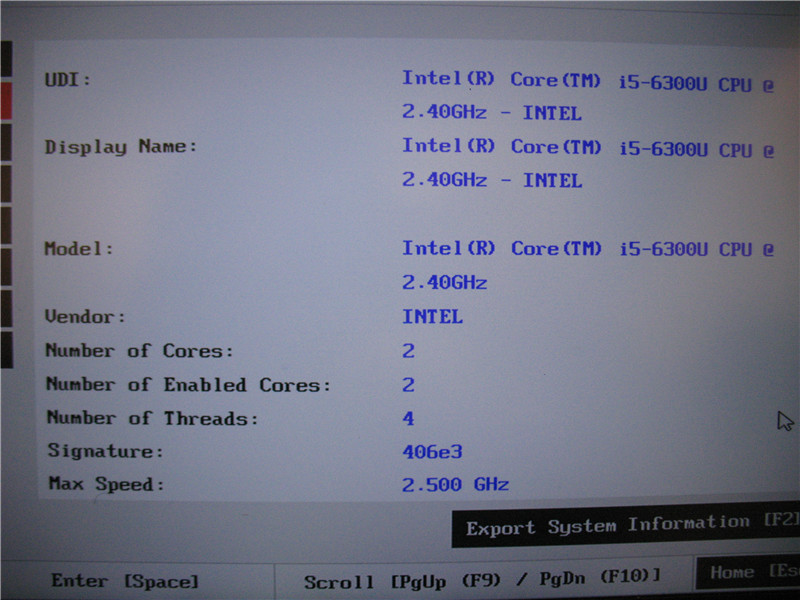Select the Signature label
The width and height of the screenshot is (800, 600).
106,451
